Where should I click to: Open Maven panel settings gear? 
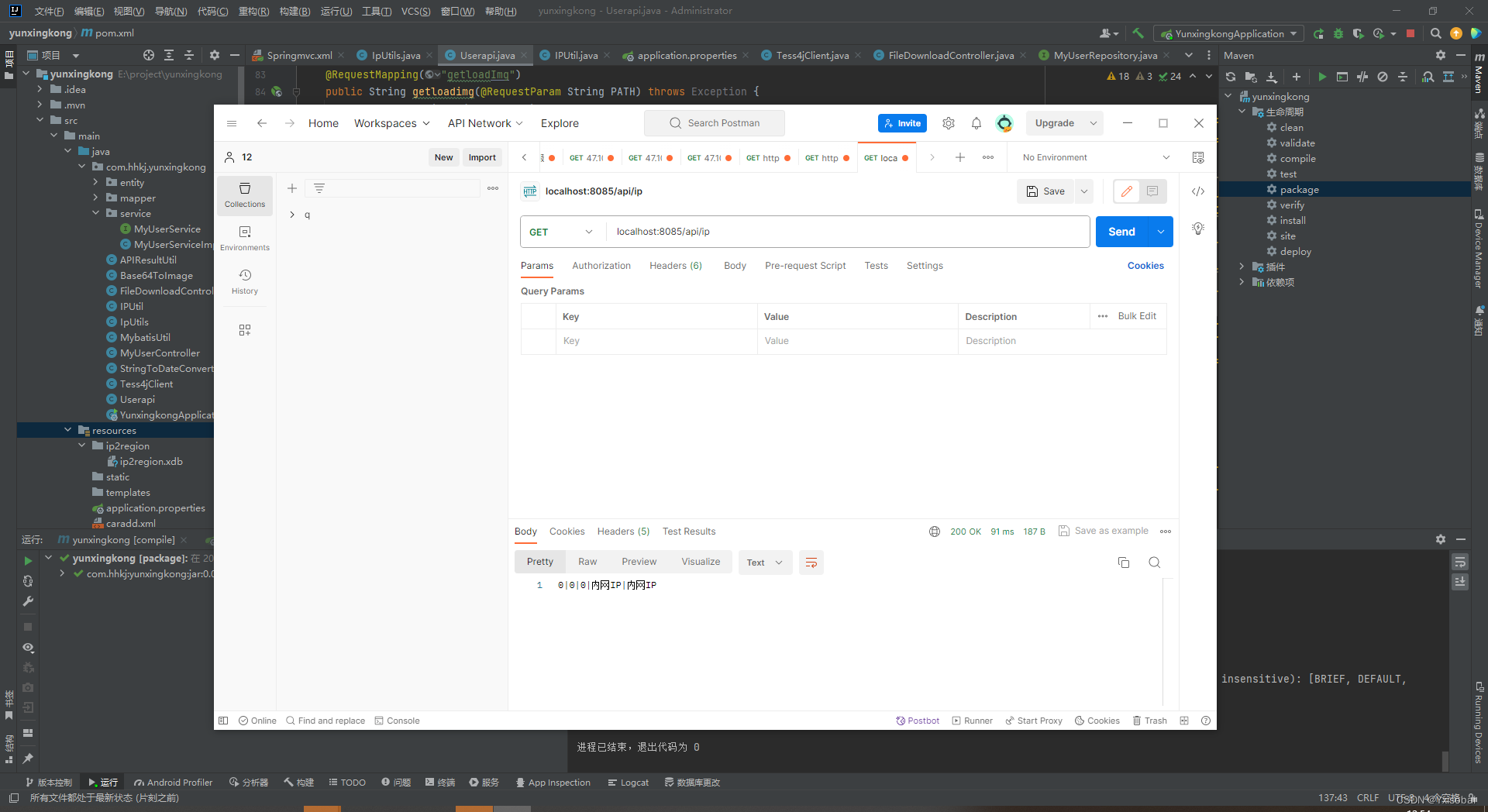pyautogui.click(x=1440, y=55)
